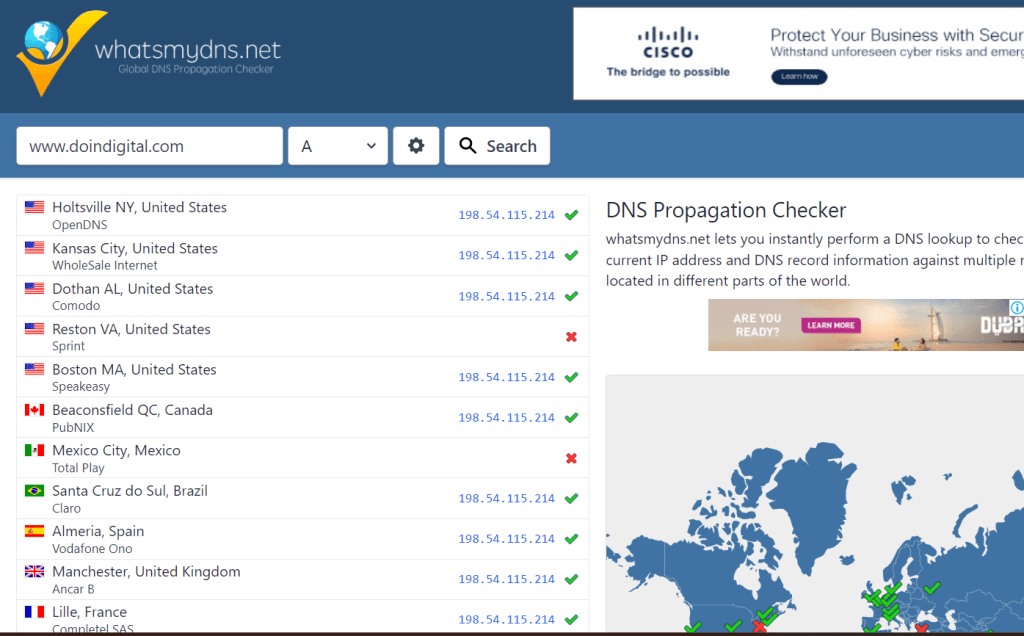Open IP 198.54.115.214 for Lille, France
This screenshot has width=1024, height=636.
tap(506, 620)
